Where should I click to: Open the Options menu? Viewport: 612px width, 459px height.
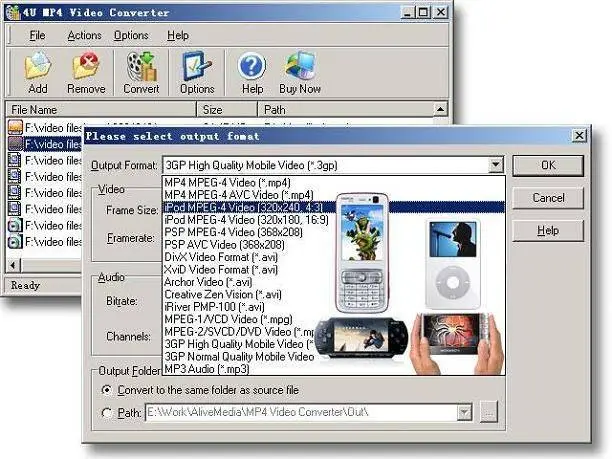(x=131, y=36)
